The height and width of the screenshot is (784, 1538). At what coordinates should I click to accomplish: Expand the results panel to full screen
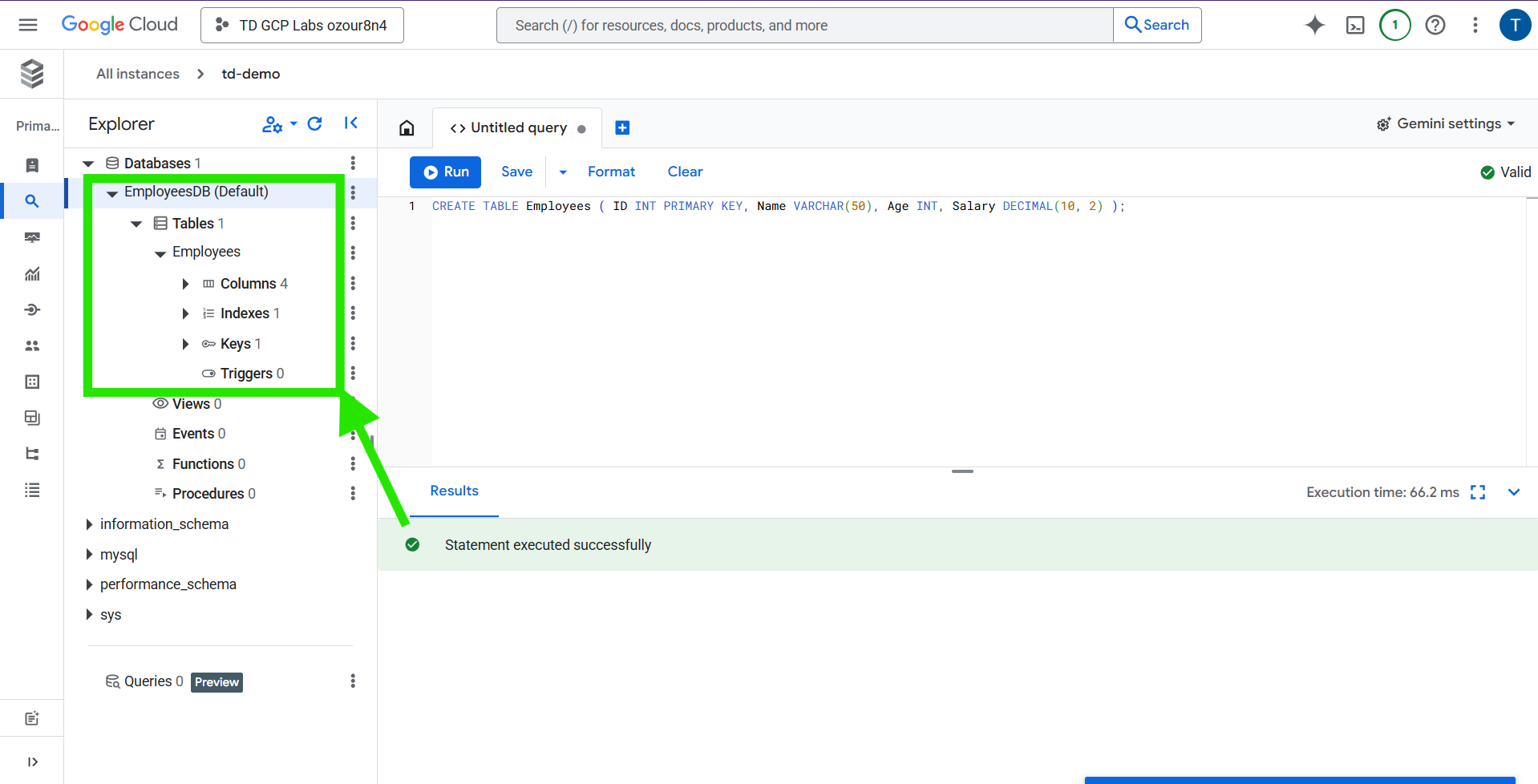(x=1478, y=492)
